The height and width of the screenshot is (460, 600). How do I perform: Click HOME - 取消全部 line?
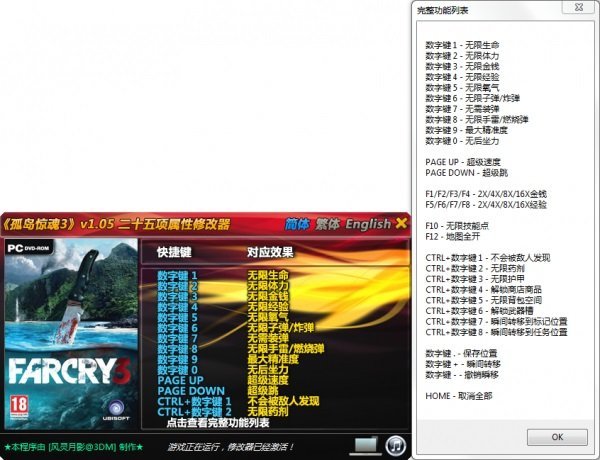[x=459, y=396]
